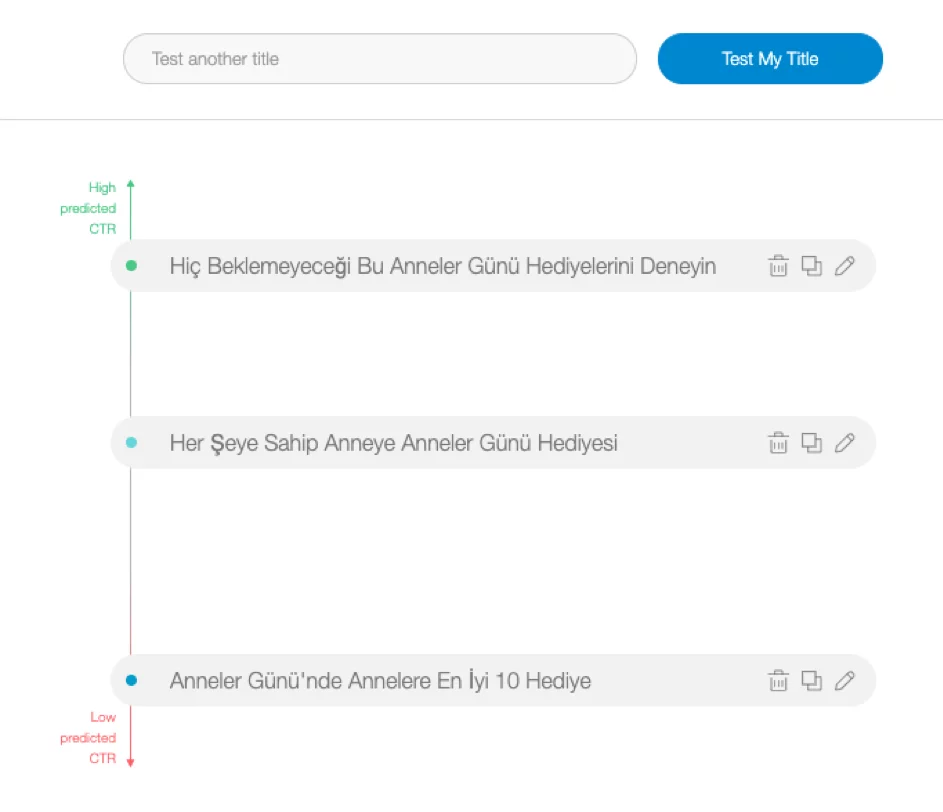Copy the En İyi 10 Hediye title
Image resolution: width=943 pixels, height=812 pixels.
811,680
